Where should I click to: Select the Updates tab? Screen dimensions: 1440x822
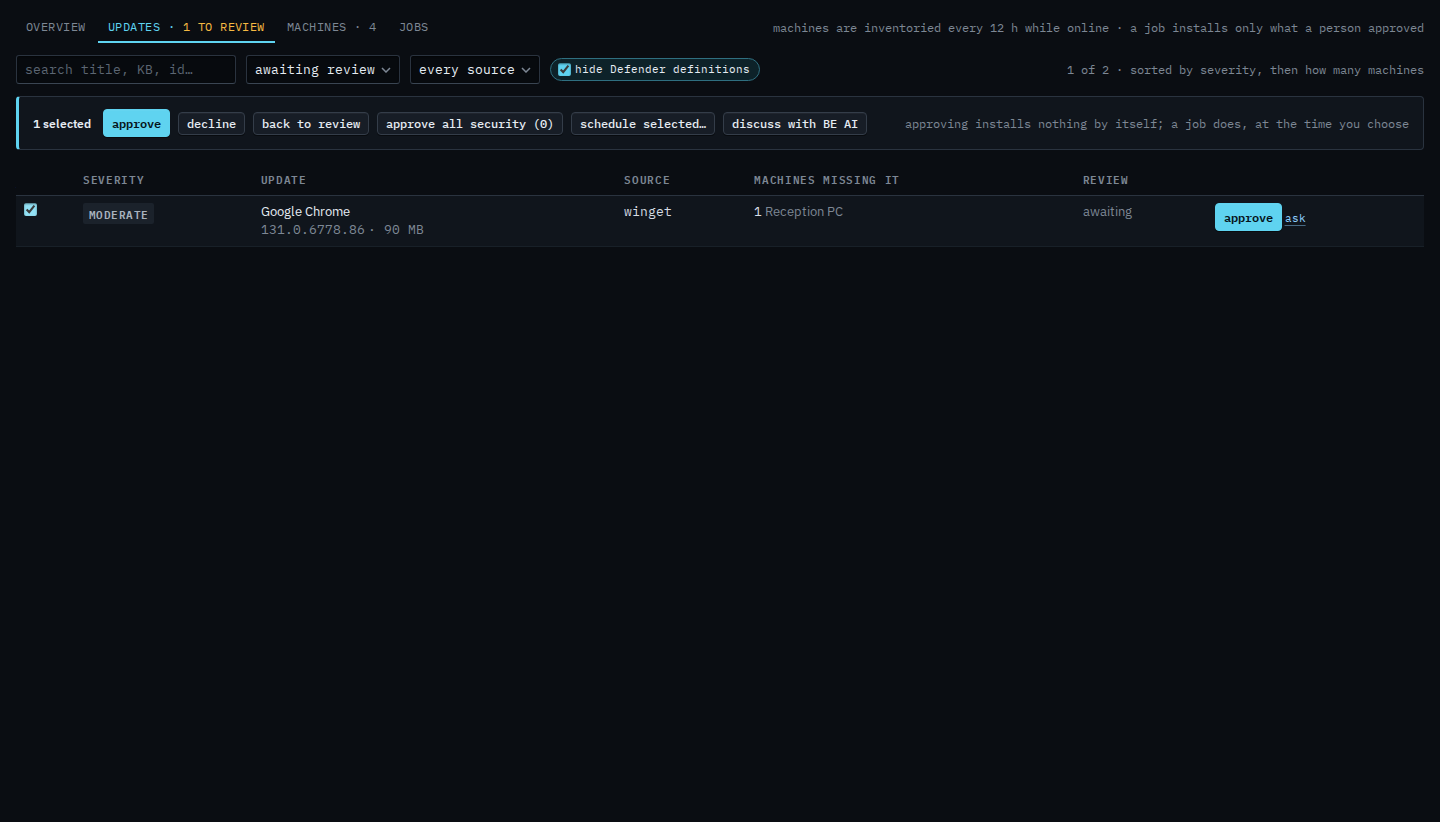(x=186, y=27)
